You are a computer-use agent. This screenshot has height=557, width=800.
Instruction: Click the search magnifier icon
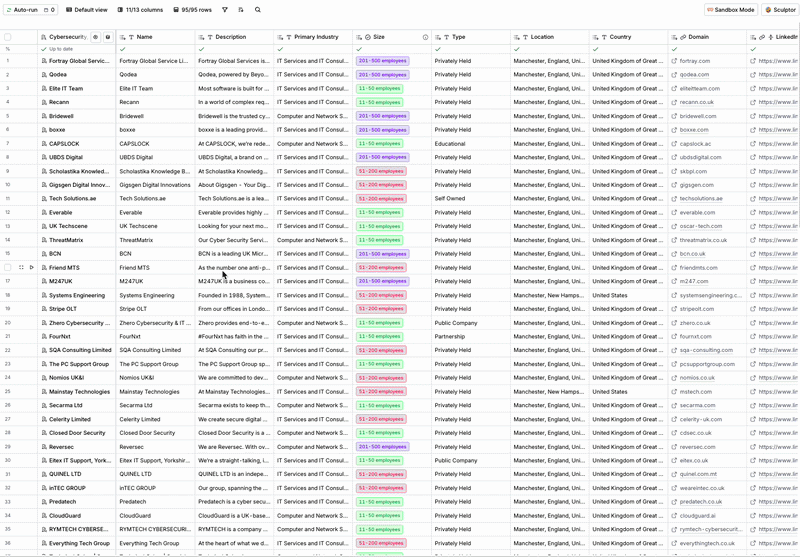[x=258, y=10]
